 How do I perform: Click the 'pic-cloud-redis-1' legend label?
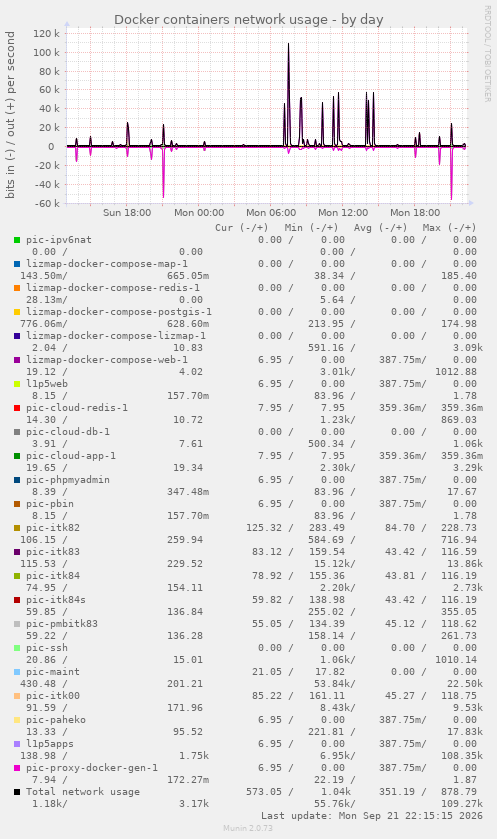77,408
